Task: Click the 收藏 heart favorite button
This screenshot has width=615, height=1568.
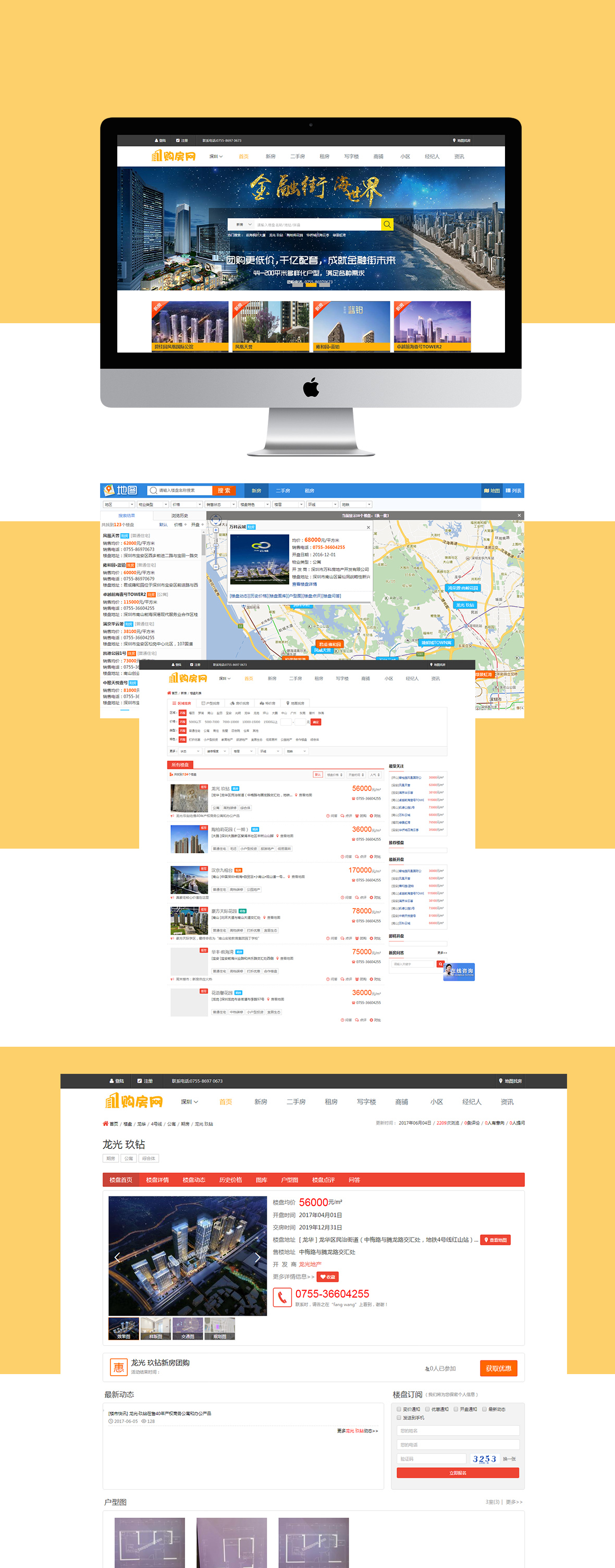Action: tap(328, 1277)
